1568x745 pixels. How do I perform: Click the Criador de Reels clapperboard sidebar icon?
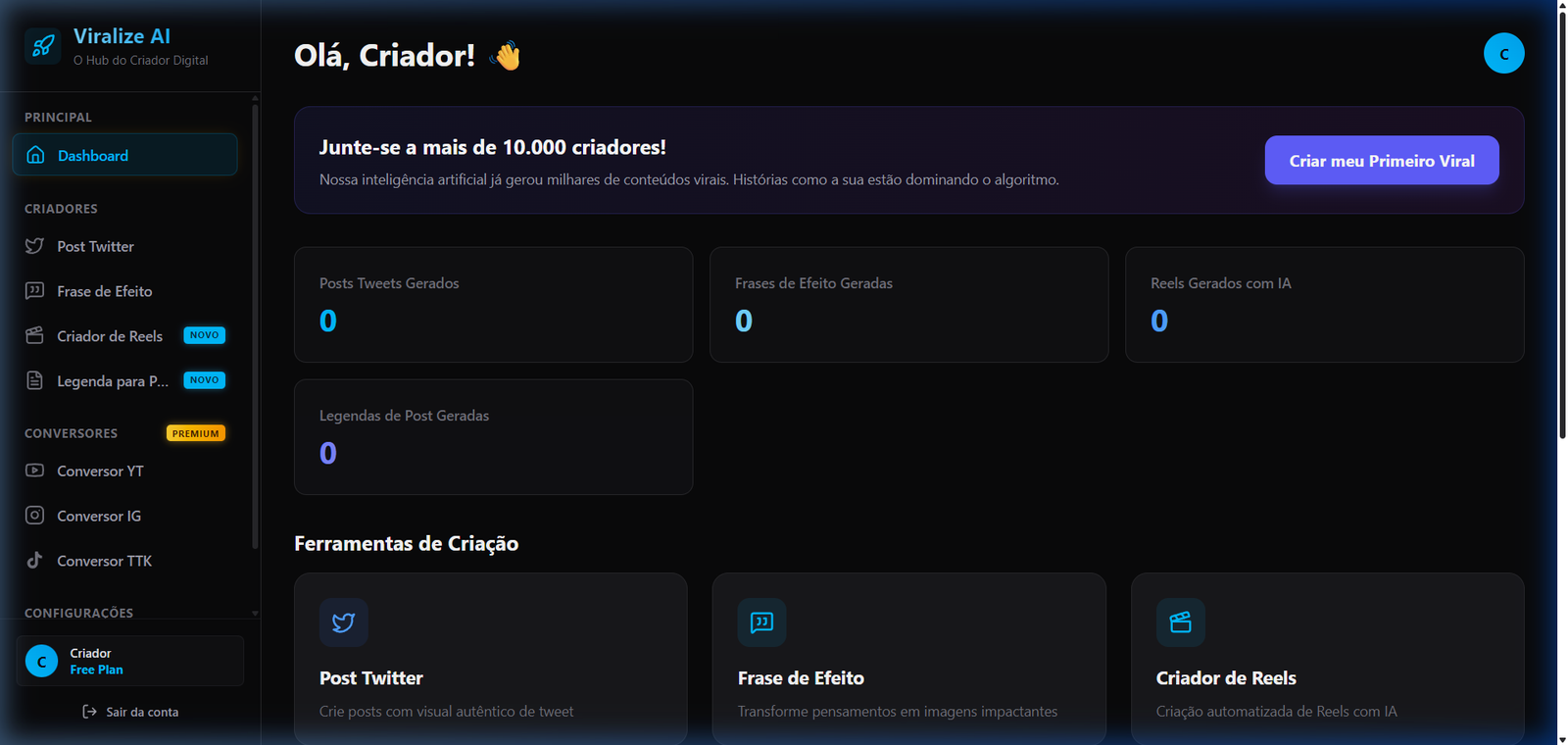click(x=34, y=336)
